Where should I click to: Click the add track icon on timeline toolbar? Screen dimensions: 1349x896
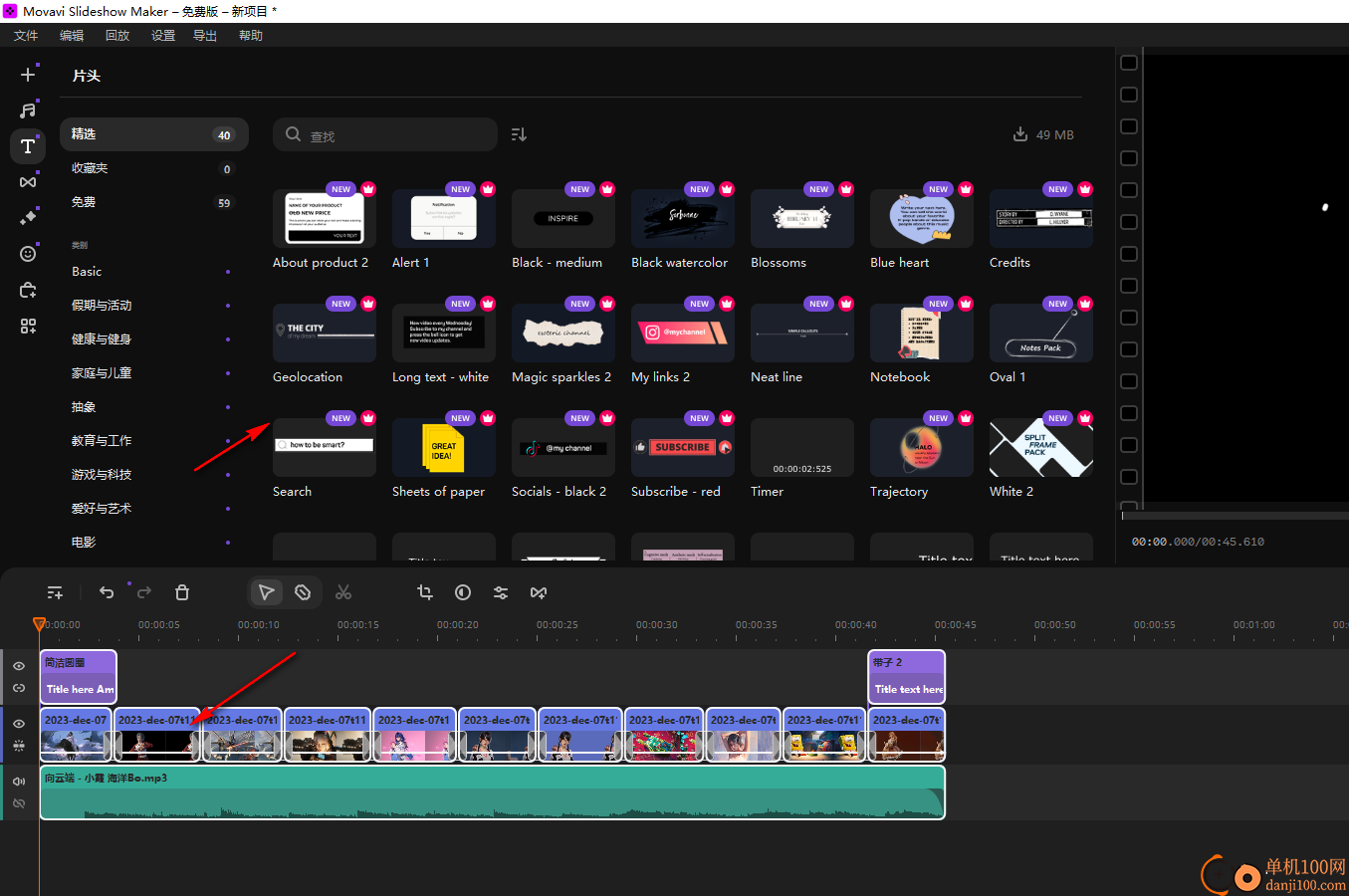pos(55,592)
